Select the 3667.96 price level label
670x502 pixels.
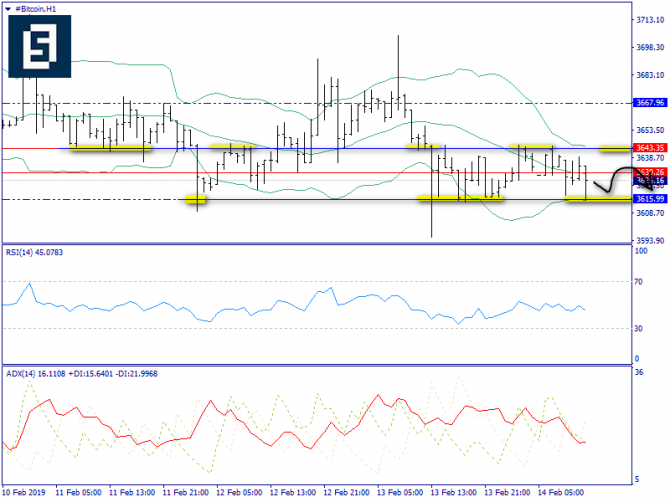649,103
